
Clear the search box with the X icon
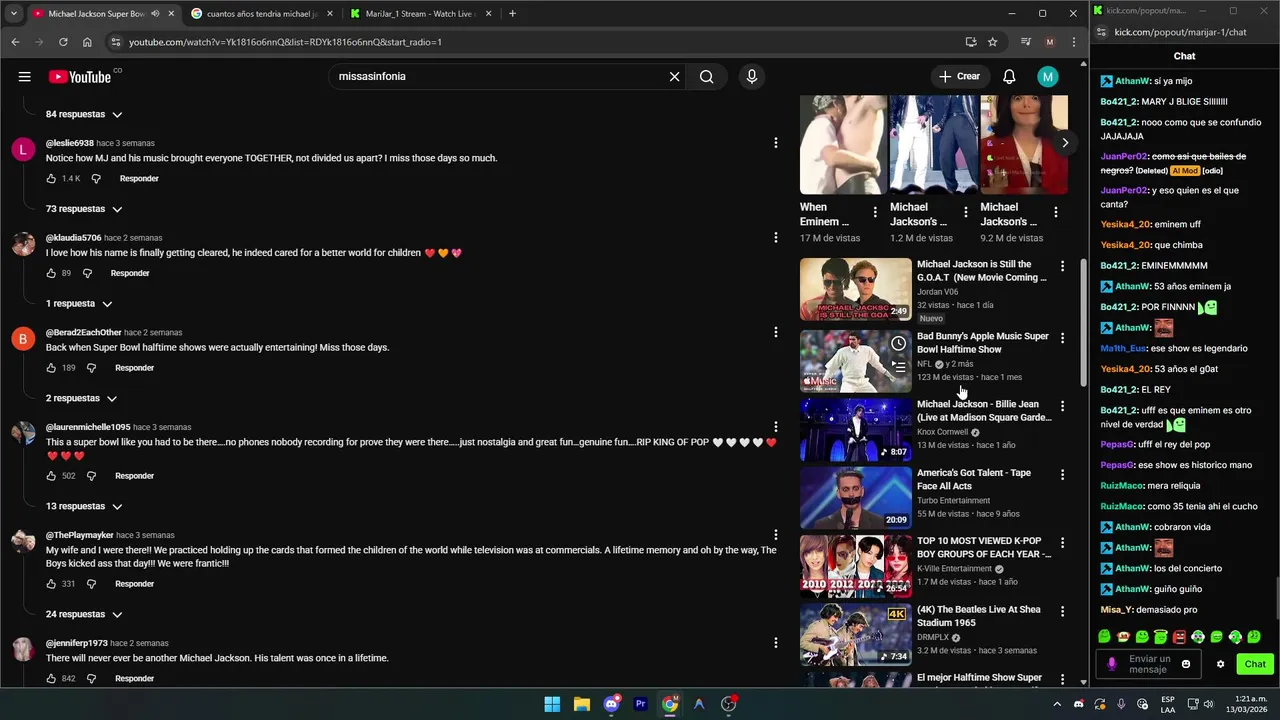pos(674,76)
